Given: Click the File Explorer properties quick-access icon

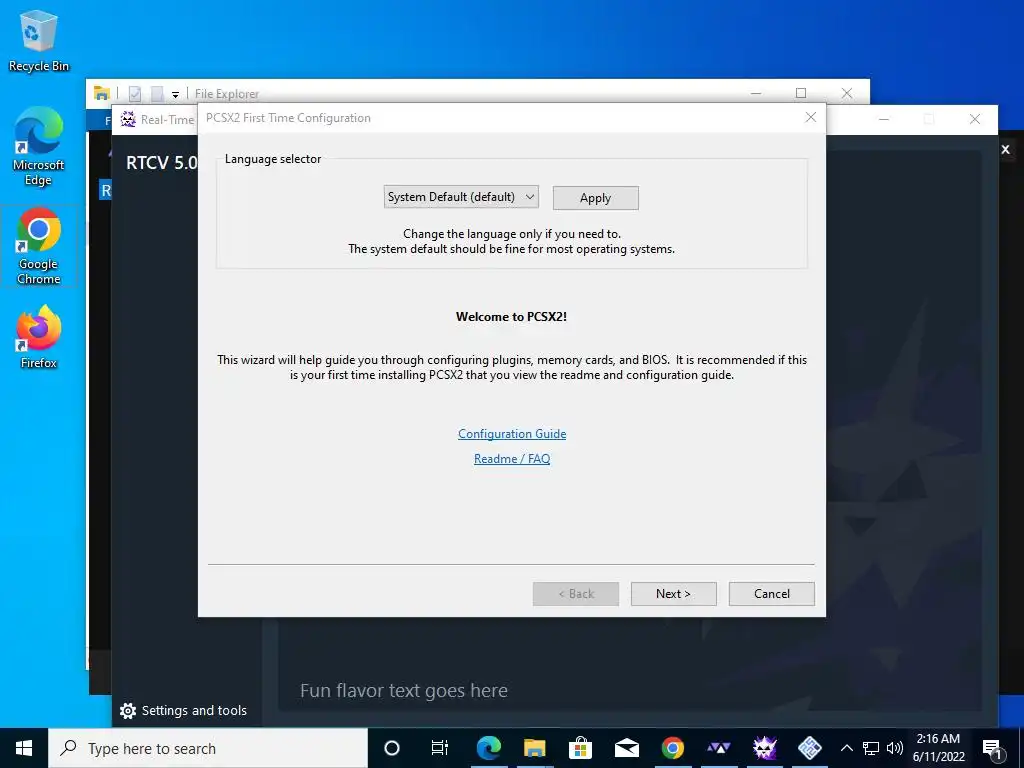Looking at the screenshot, I should tap(135, 94).
